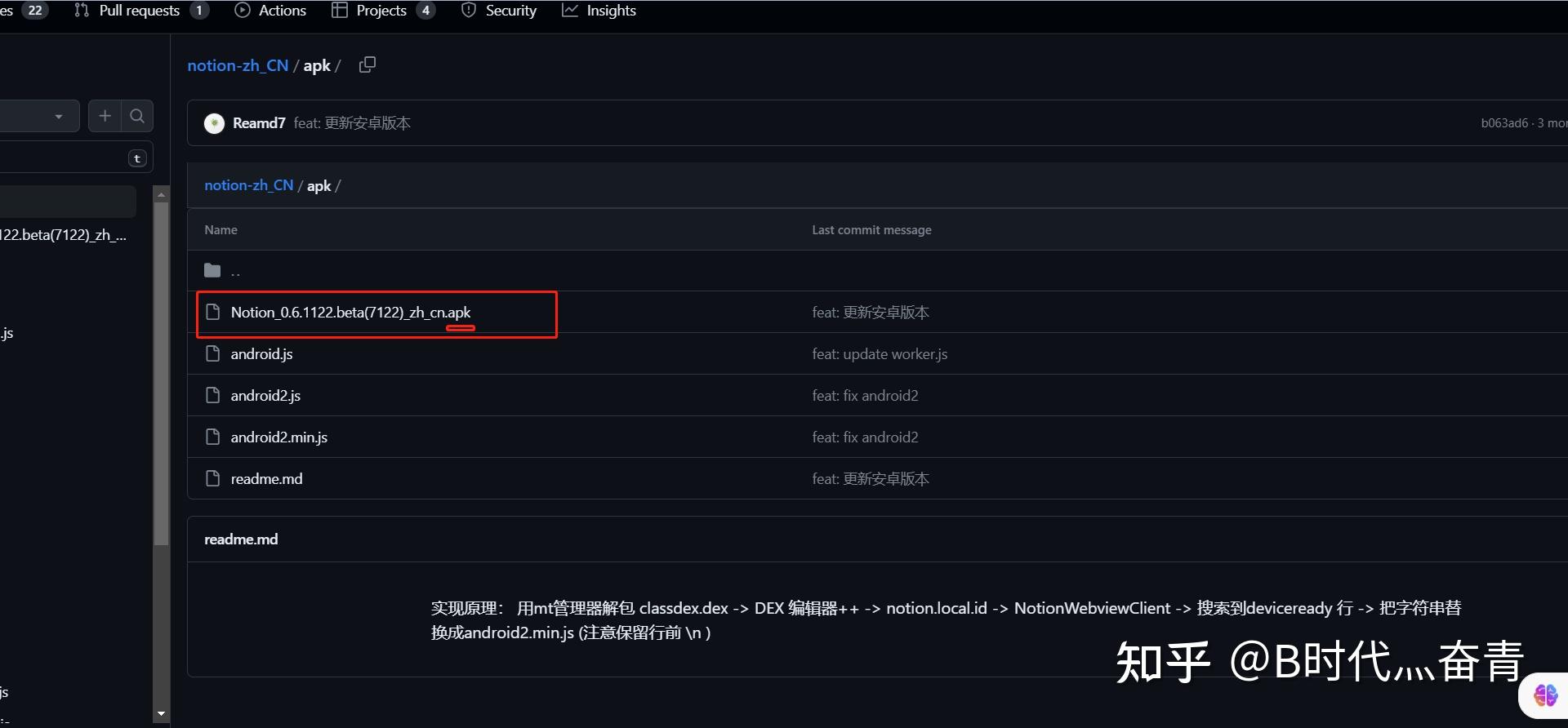Click the Pull requests branch icon

[x=82, y=11]
